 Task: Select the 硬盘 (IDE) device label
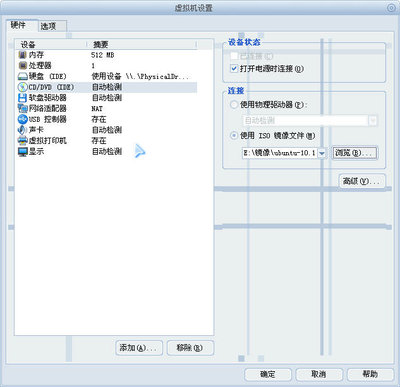tap(48, 77)
